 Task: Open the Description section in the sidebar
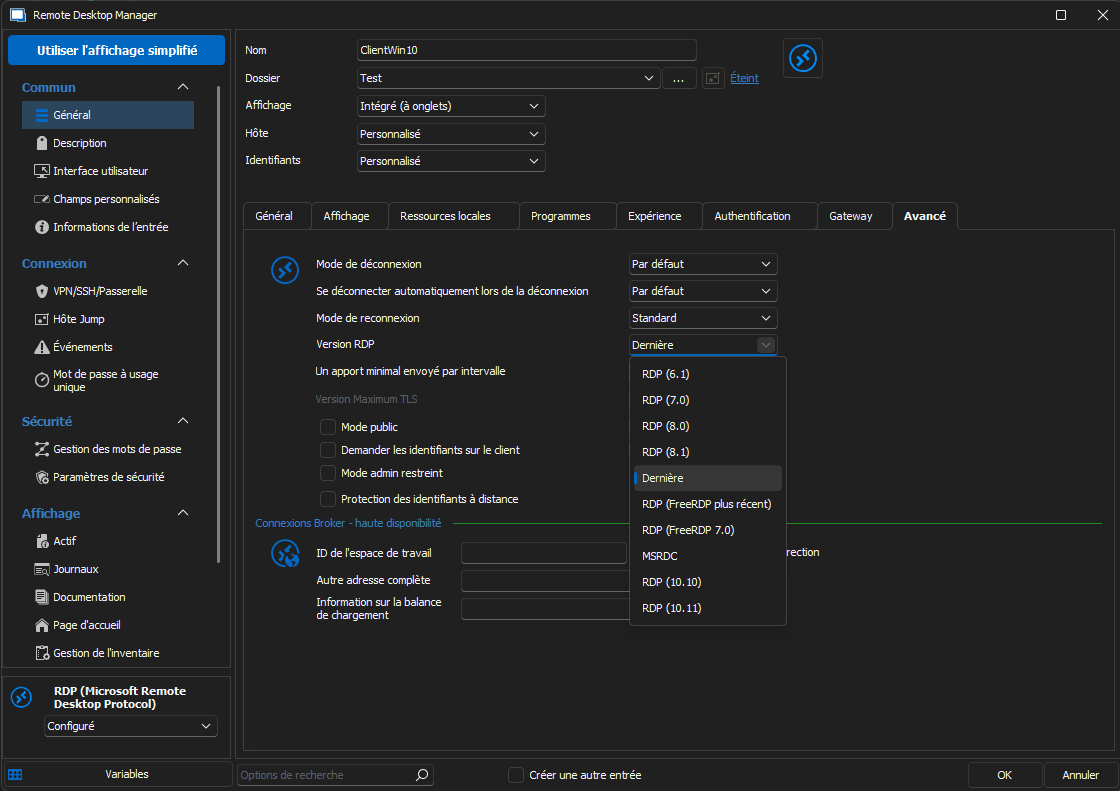80,143
